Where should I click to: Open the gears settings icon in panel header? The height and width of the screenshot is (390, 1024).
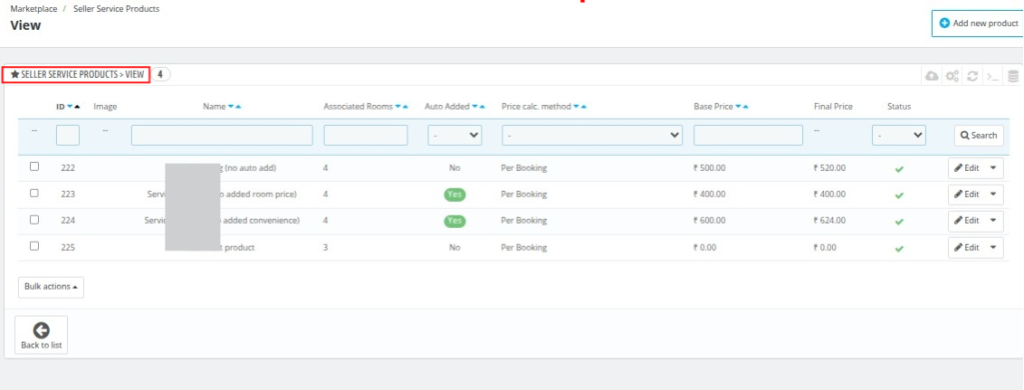click(953, 76)
